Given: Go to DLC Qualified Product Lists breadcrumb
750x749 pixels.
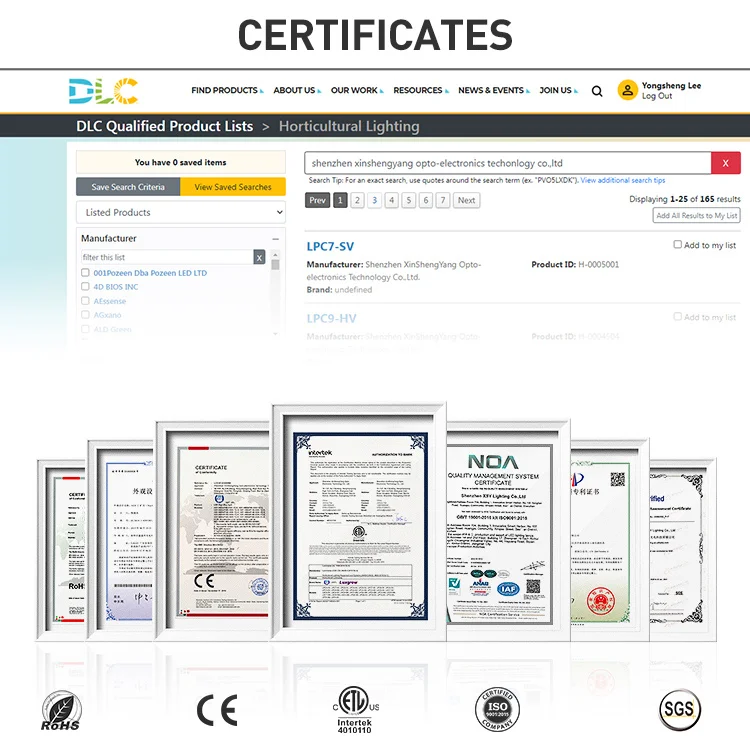Looking at the screenshot, I should pos(165,126).
